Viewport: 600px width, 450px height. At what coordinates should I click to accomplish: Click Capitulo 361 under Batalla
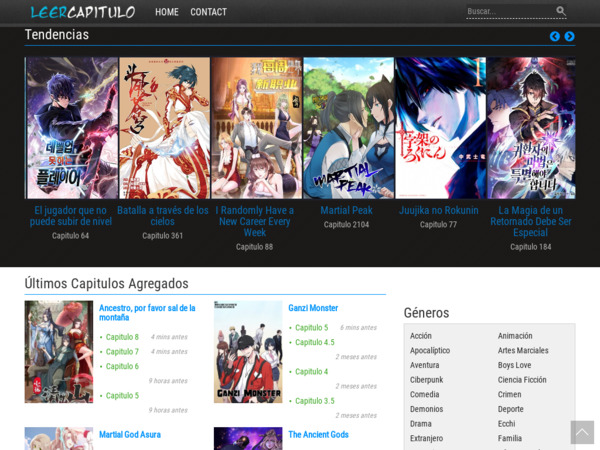point(163,236)
